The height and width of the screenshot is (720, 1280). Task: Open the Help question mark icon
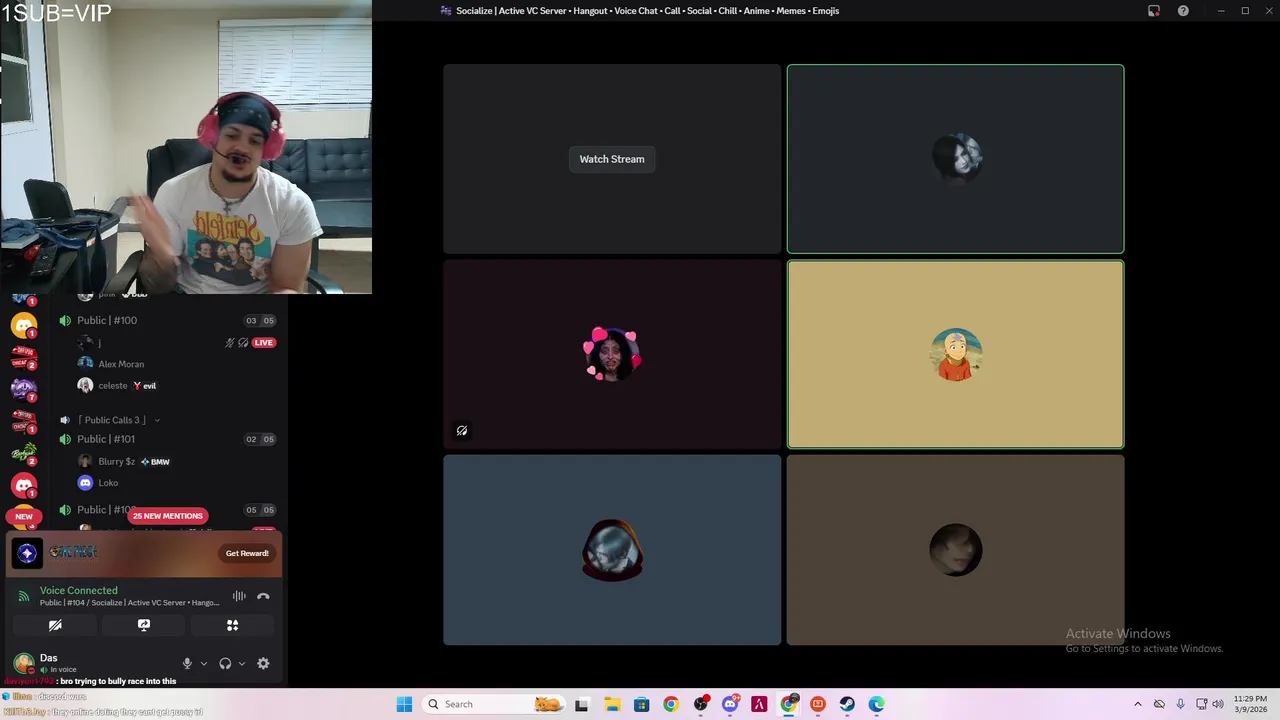1183,11
